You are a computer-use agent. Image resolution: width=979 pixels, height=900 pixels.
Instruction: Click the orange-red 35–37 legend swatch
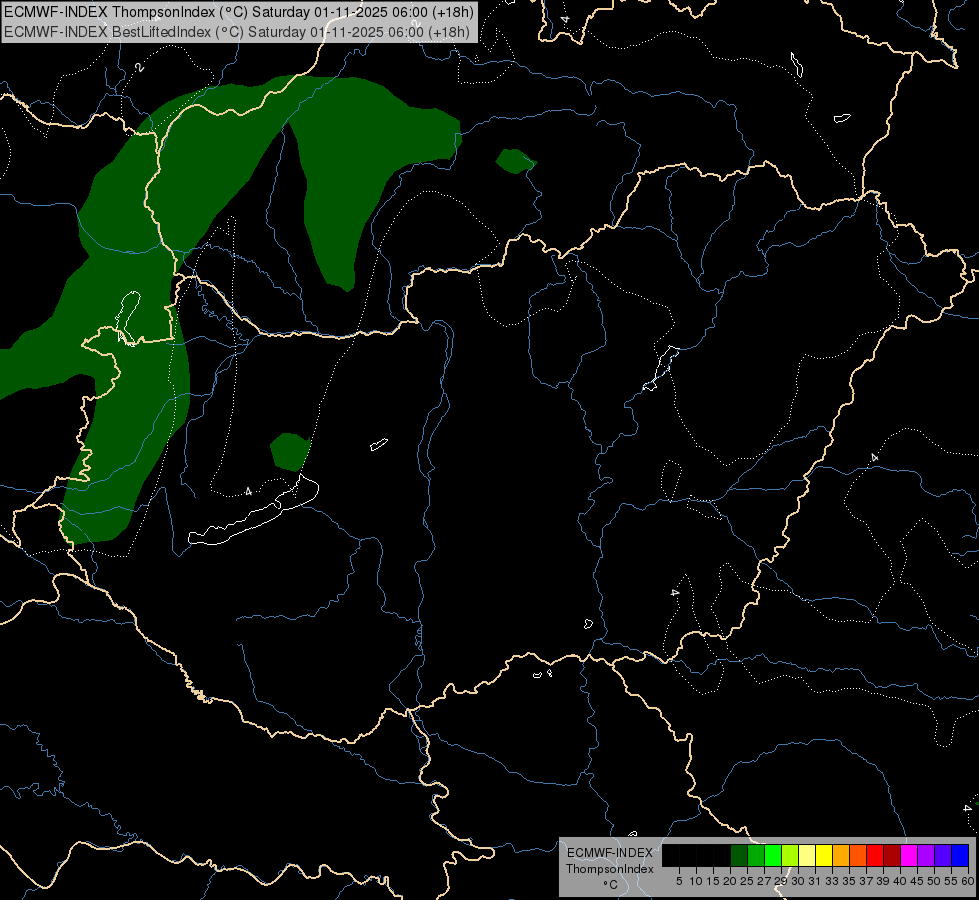point(858,855)
